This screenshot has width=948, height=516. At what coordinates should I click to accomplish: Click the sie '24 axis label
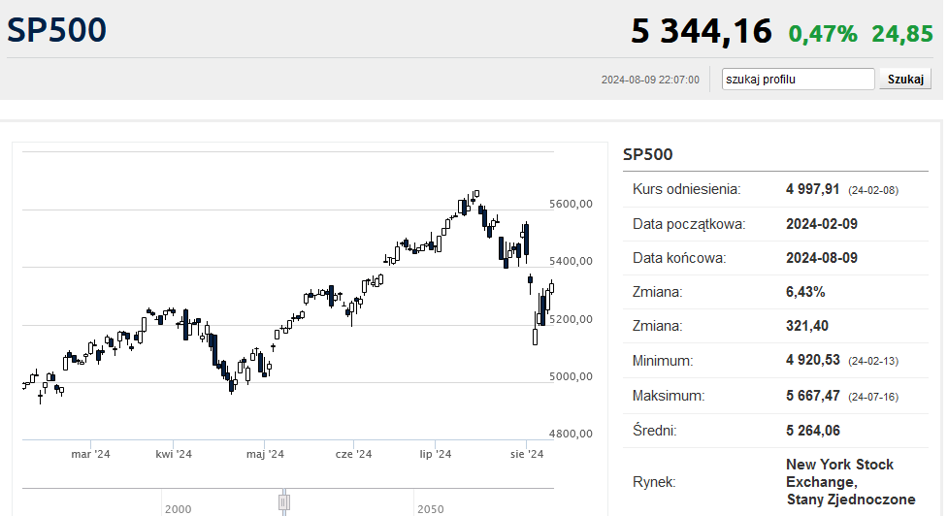click(527, 454)
